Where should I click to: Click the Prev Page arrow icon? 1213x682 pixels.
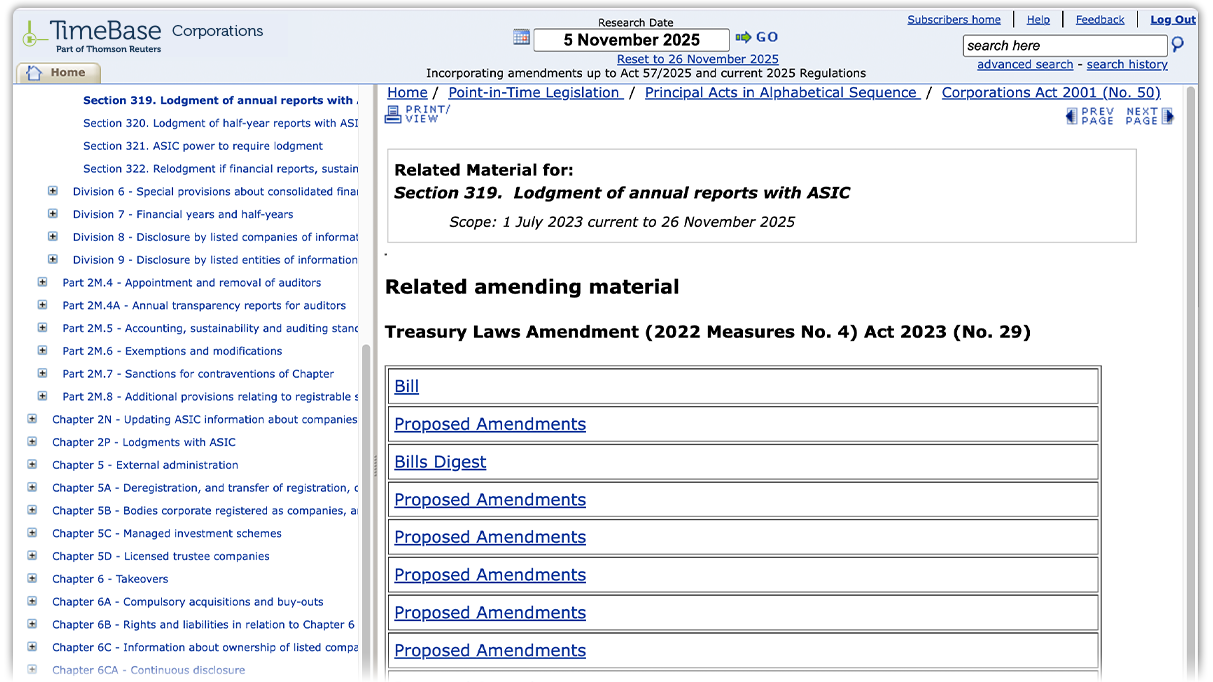coord(1073,115)
